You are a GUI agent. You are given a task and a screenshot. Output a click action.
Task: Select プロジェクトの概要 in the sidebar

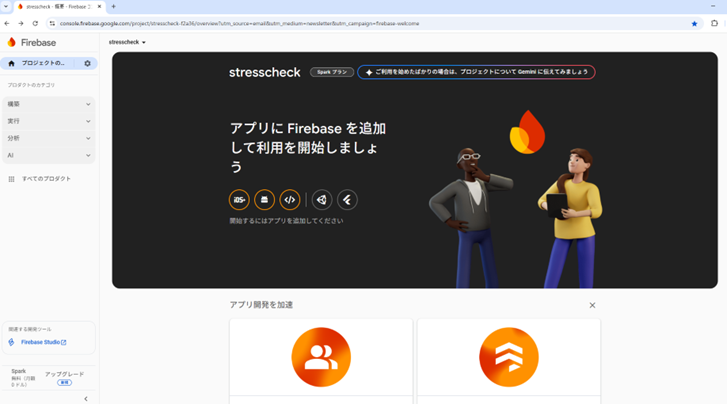tap(43, 63)
